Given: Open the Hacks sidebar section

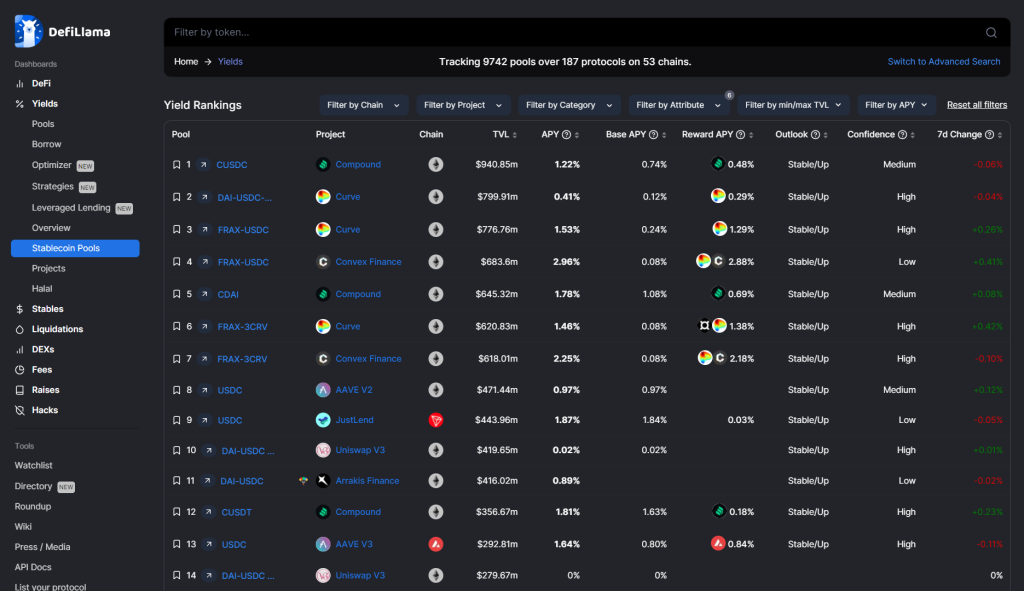Looking at the screenshot, I should tap(44, 410).
